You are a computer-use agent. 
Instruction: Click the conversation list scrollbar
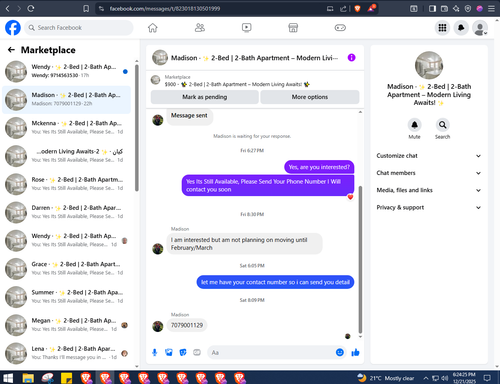136,128
